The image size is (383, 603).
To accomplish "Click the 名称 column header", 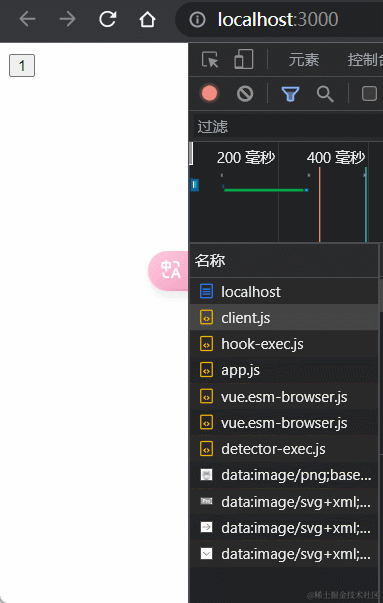I will click(210, 260).
